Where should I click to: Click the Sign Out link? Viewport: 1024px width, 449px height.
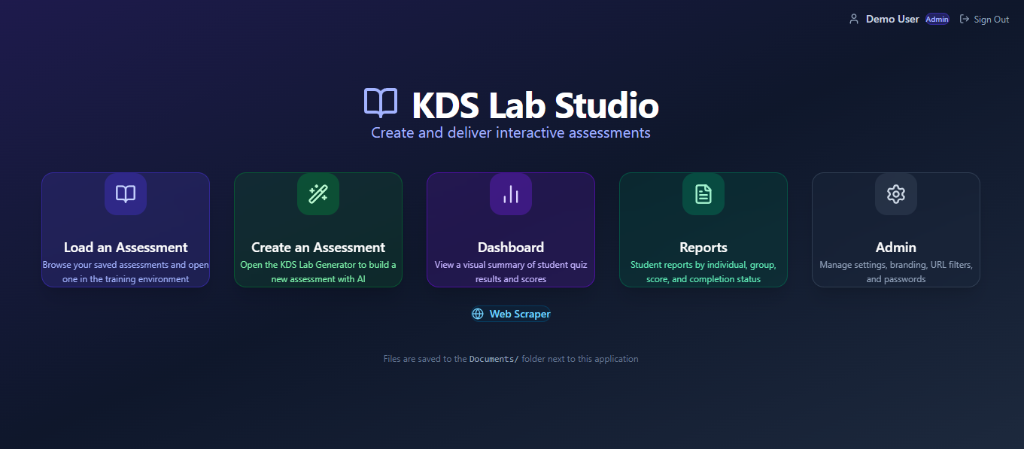pos(984,20)
